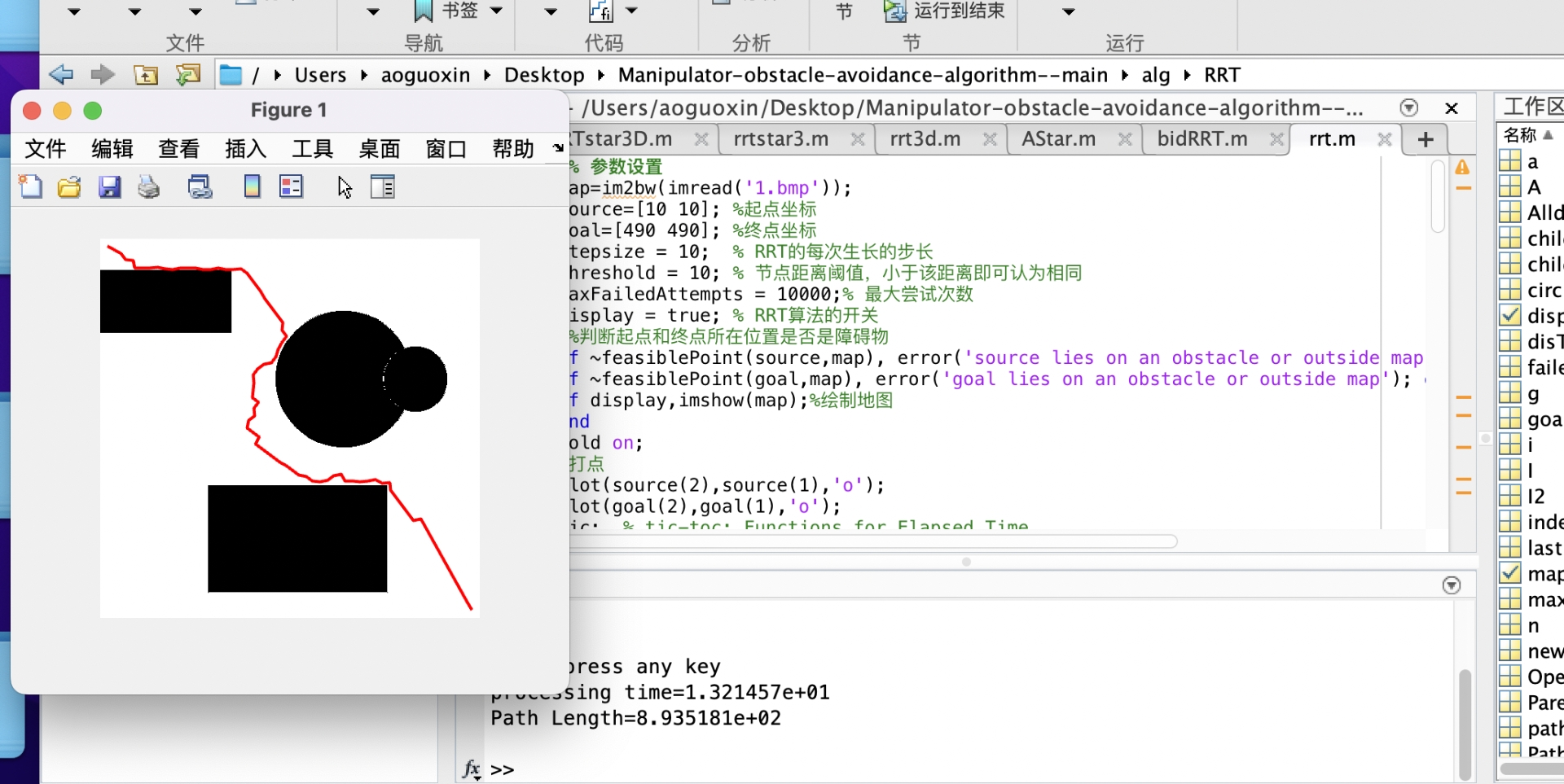Save the figure with the floppy disk icon
The image size is (1564, 784).
click(x=109, y=187)
